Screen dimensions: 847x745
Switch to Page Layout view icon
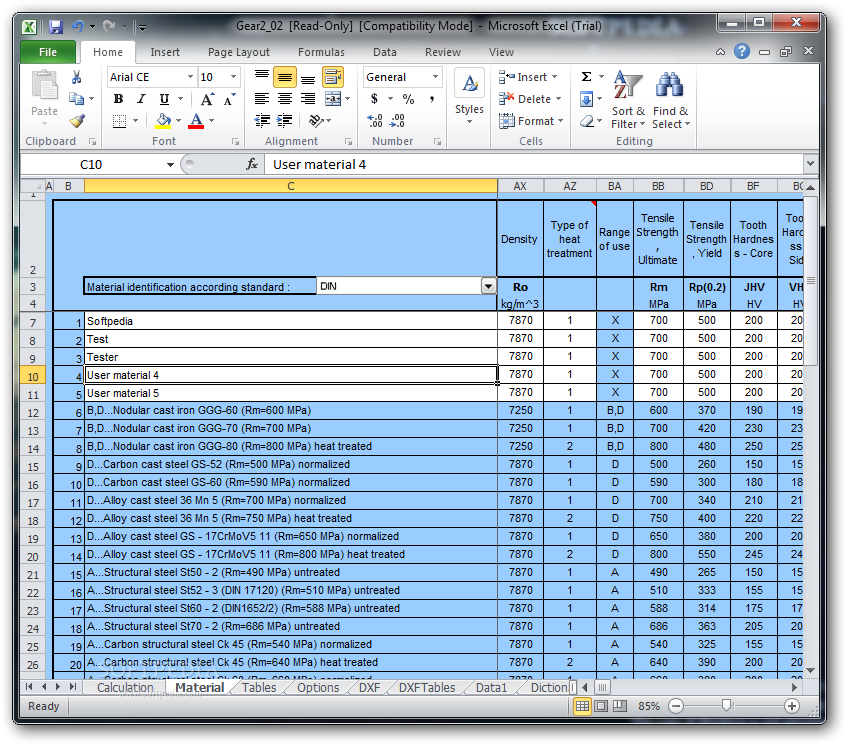pyautogui.click(x=601, y=706)
